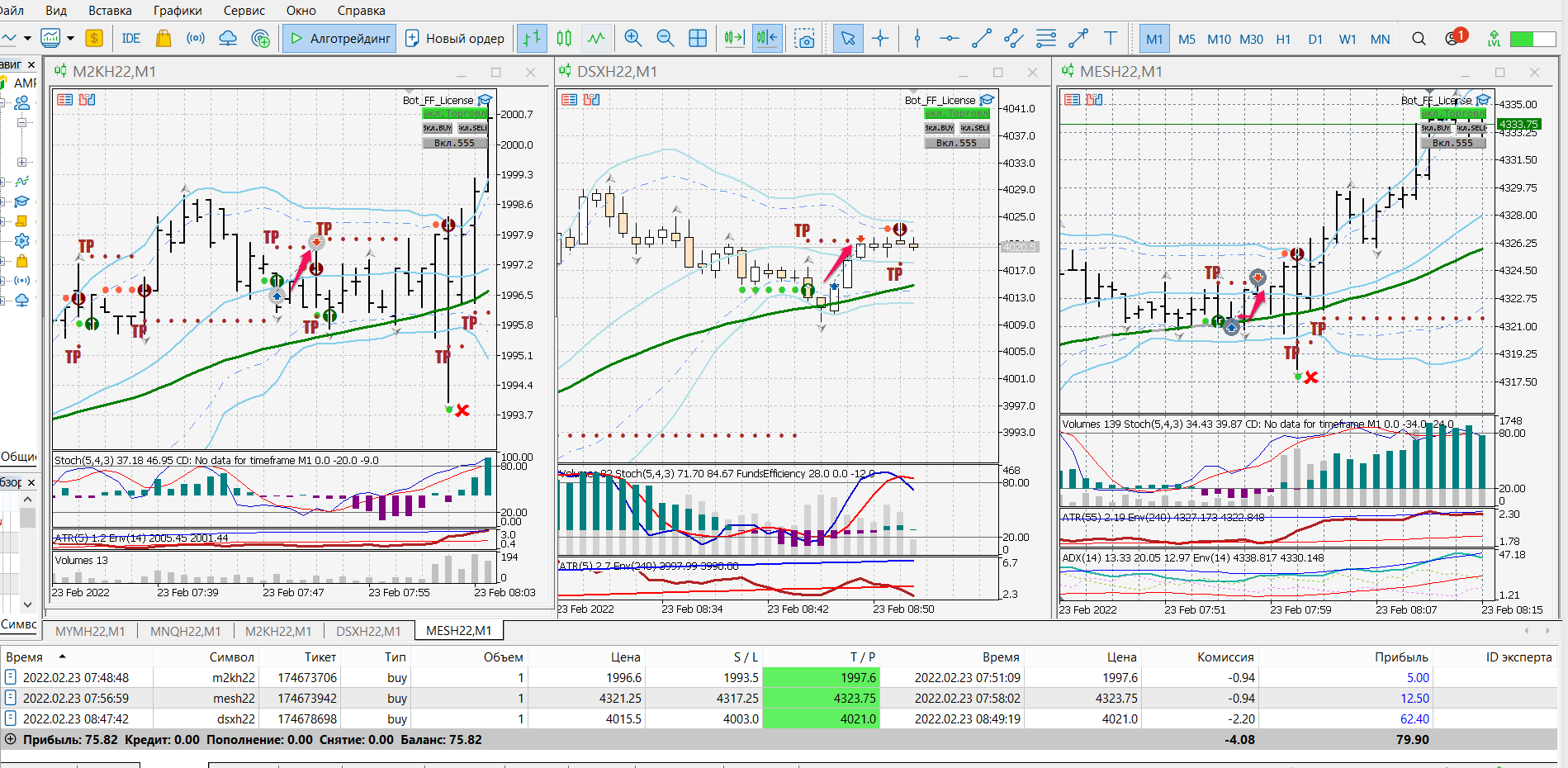Select the equidistant channel tool
This screenshot has height=768, width=1568.
[x=1014, y=38]
